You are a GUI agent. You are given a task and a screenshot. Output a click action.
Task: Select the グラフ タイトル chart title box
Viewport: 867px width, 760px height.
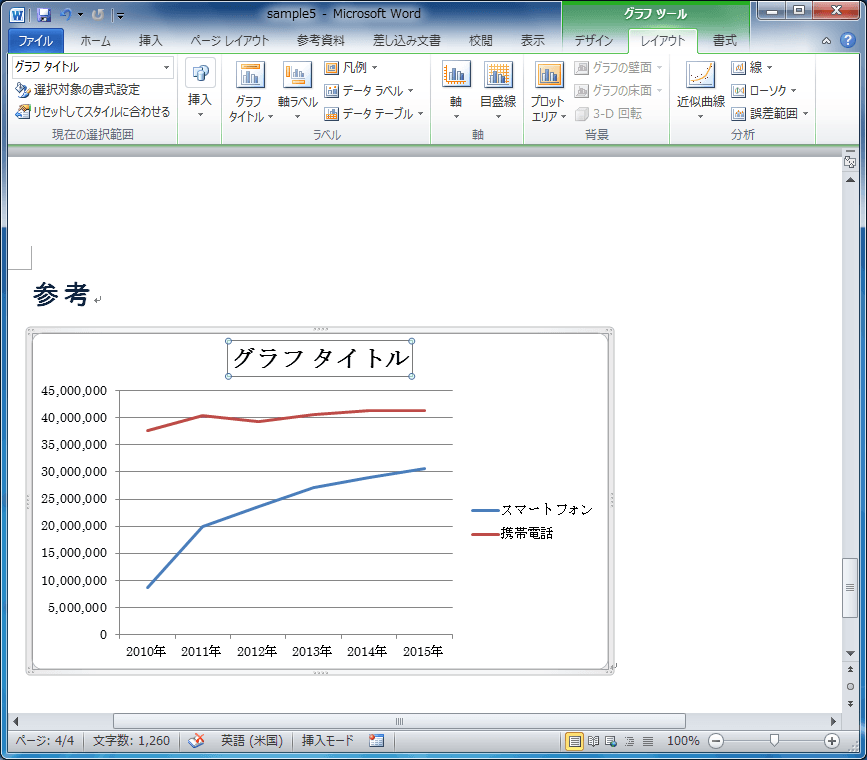(320, 358)
